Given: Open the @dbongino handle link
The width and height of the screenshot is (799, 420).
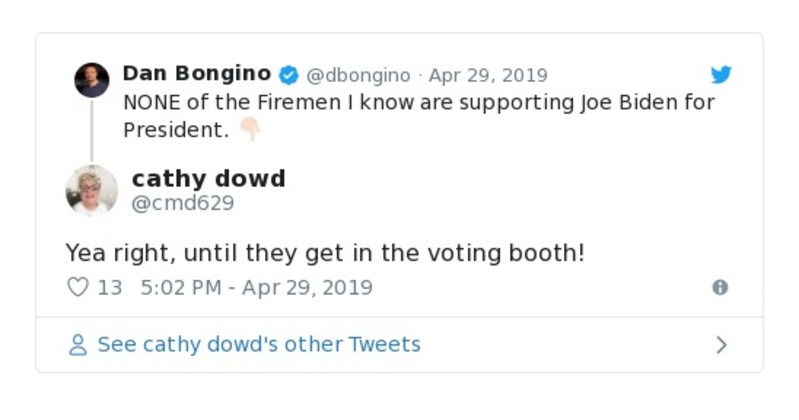Looking at the screenshot, I should click(x=358, y=75).
